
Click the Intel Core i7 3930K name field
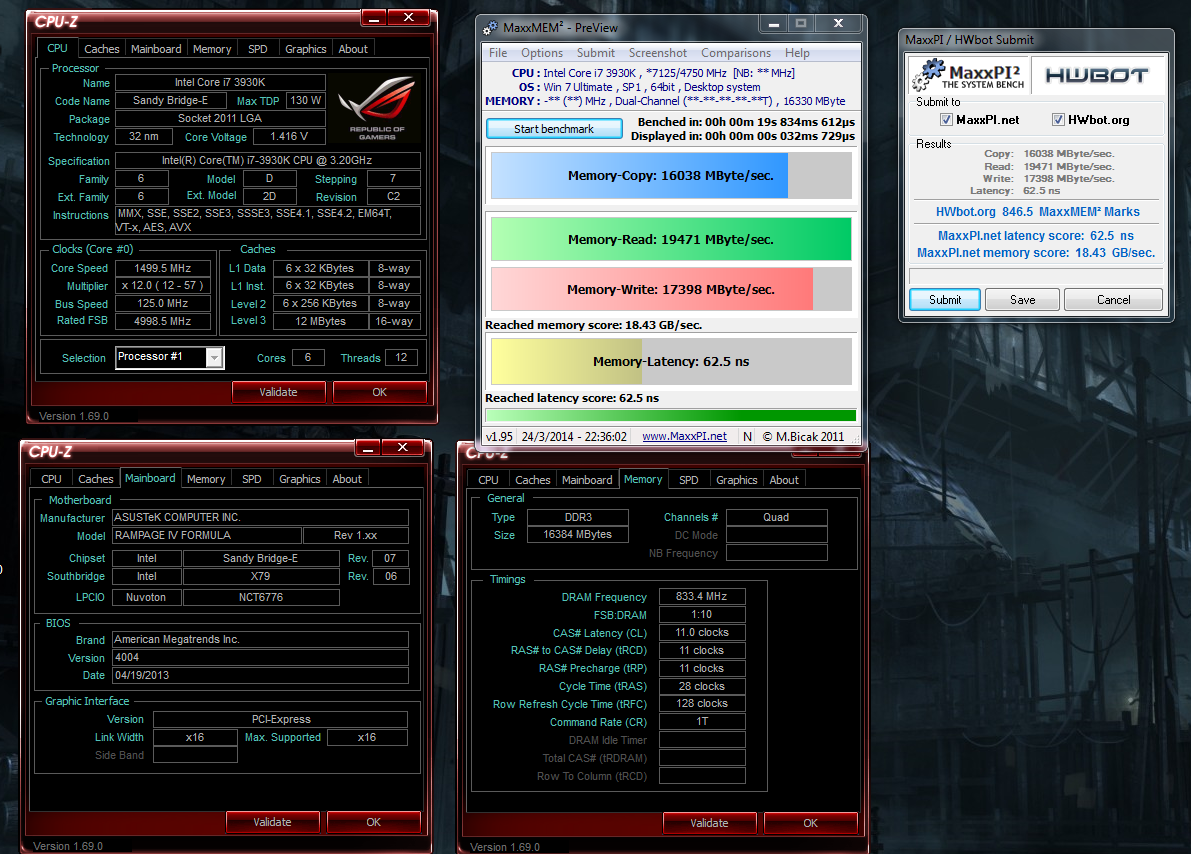(220, 82)
